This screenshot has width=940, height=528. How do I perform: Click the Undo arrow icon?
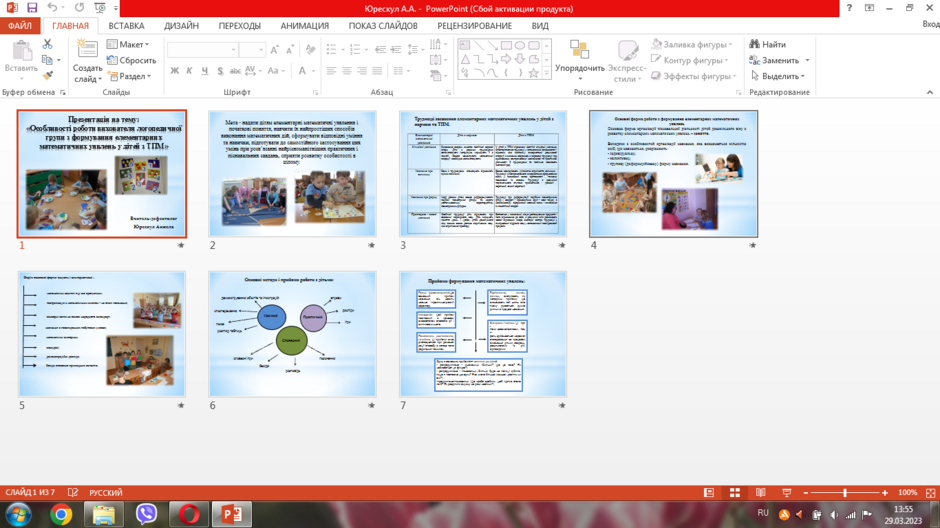pos(52,8)
